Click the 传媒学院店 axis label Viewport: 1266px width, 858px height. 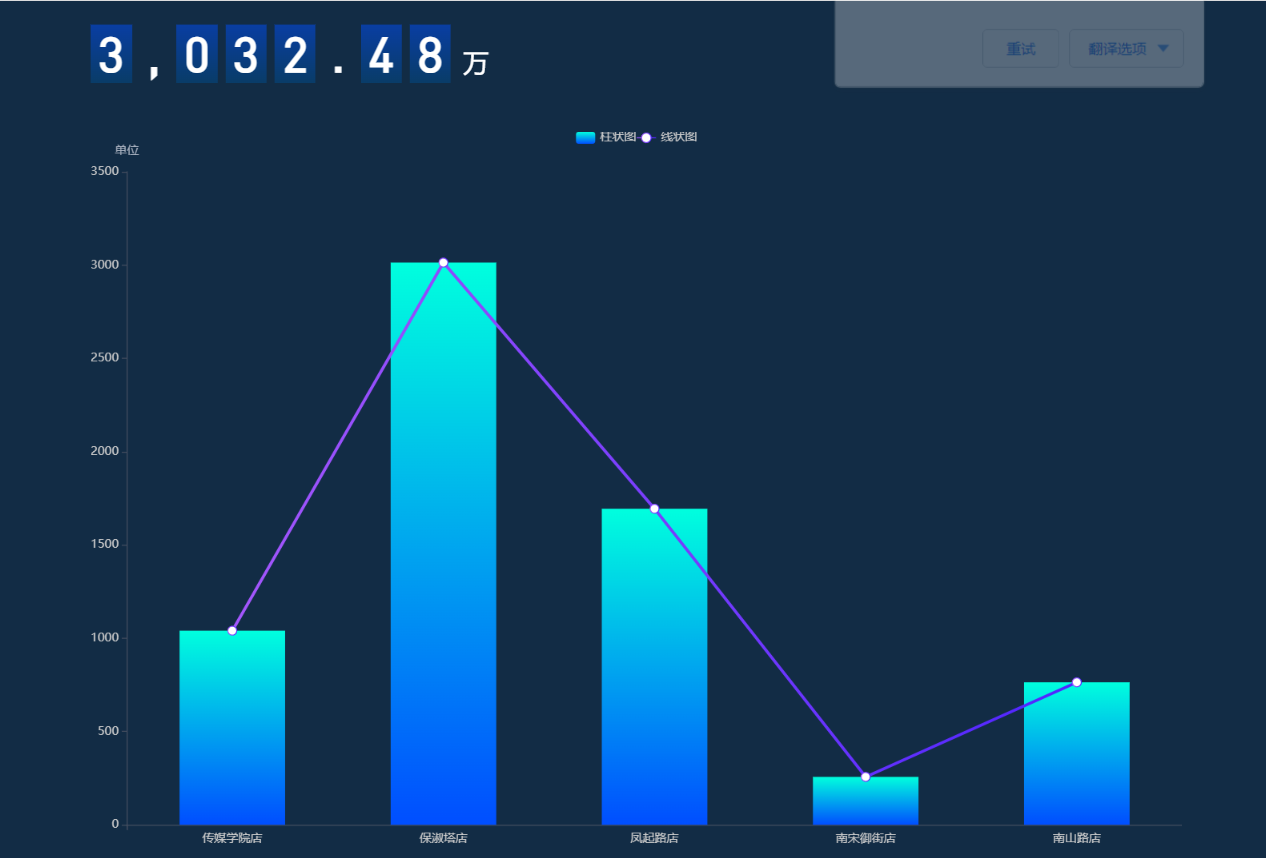[232, 838]
